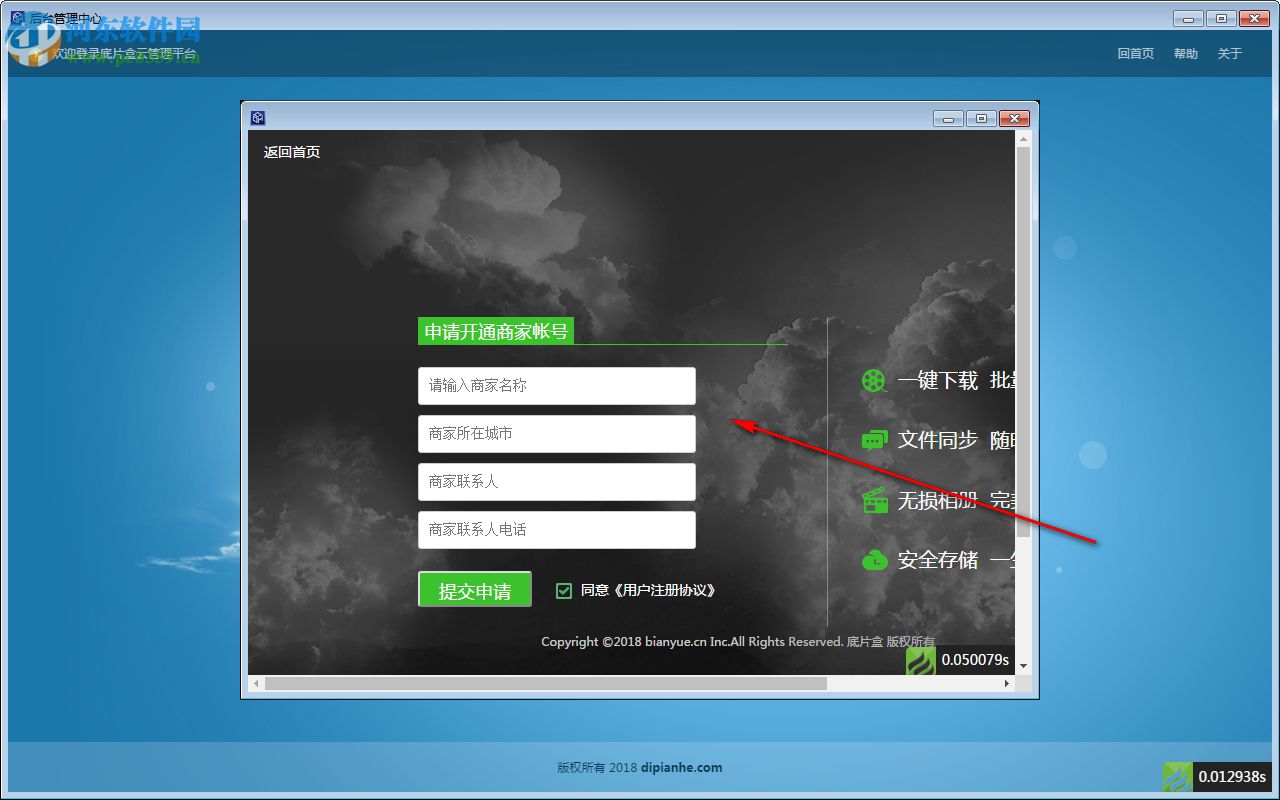Click the clapperboard icon for 无损相册
The height and width of the screenshot is (800, 1280).
tap(875, 500)
